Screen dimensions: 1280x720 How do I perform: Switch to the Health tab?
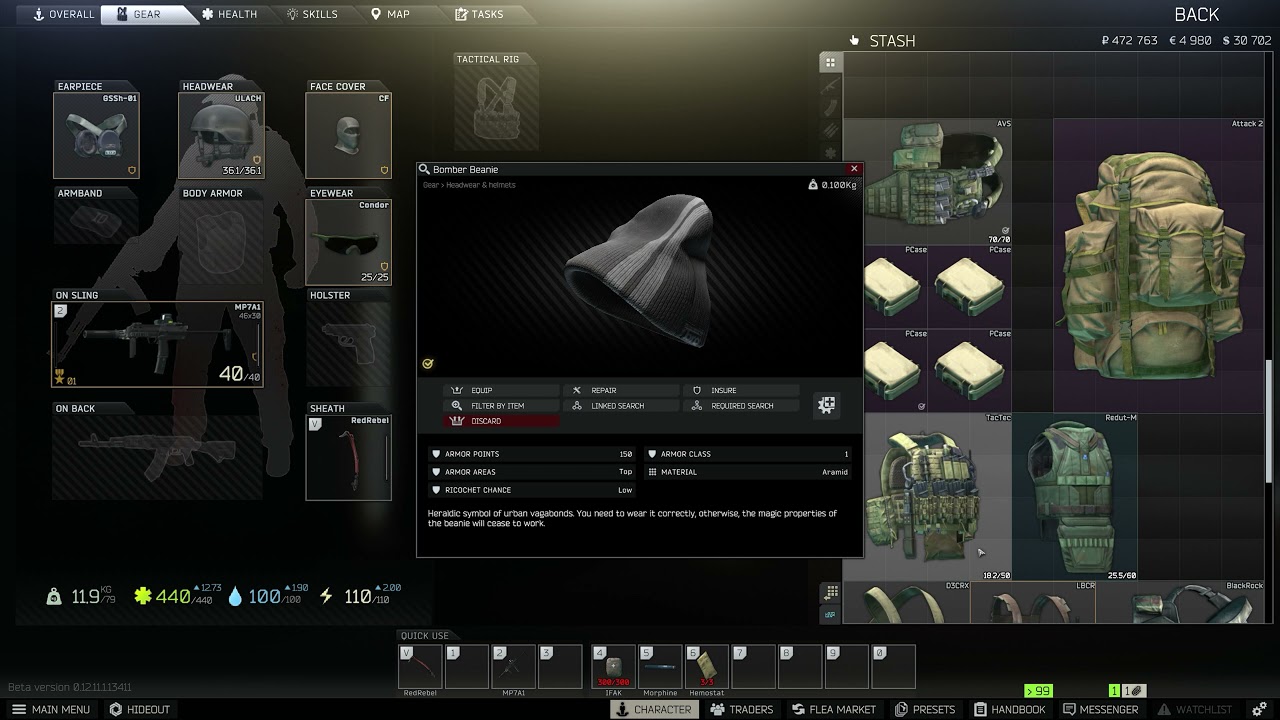point(229,14)
